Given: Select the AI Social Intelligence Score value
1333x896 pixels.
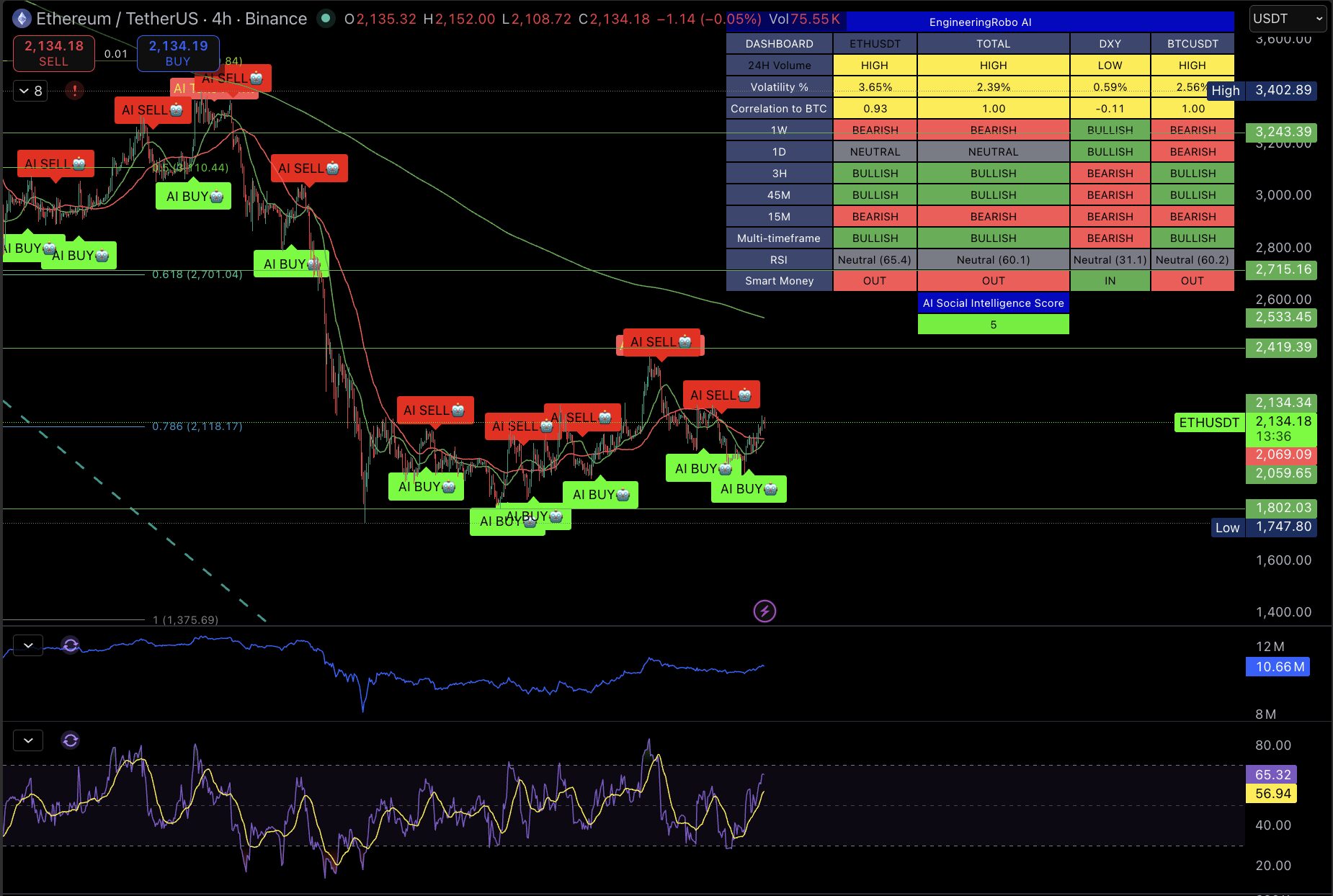Looking at the screenshot, I should click(x=994, y=324).
